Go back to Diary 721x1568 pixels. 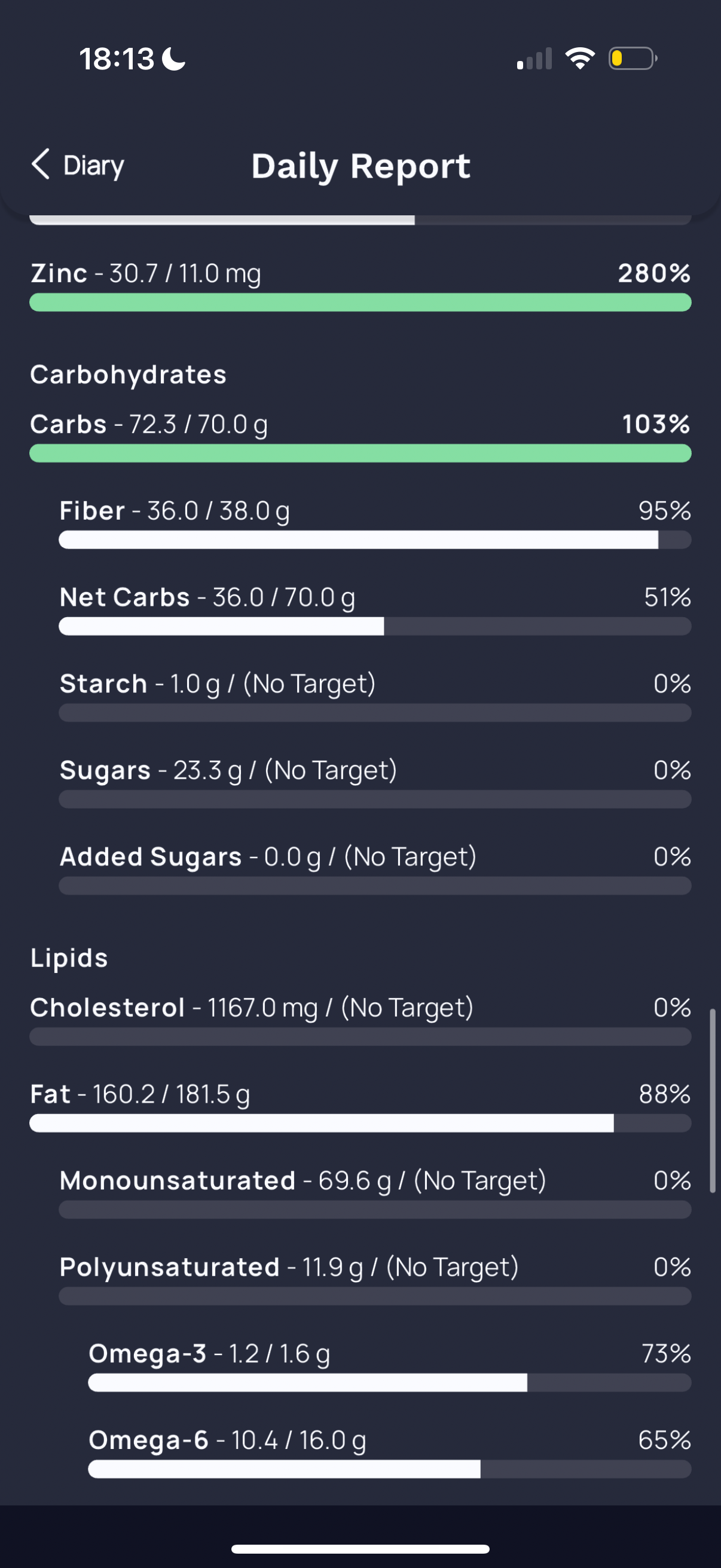click(x=94, y=165)
